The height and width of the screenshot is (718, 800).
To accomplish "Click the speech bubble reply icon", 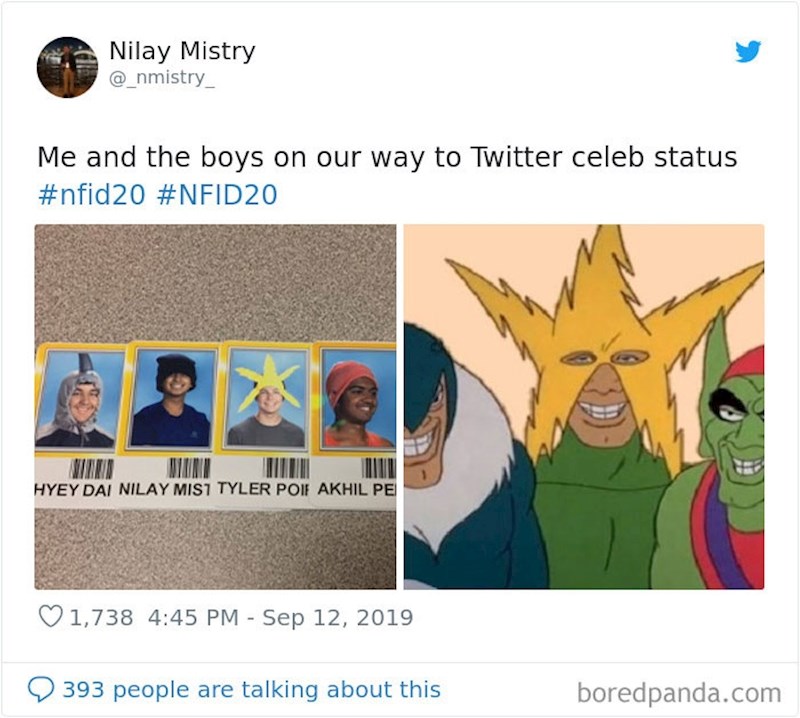I will [40, 689].
